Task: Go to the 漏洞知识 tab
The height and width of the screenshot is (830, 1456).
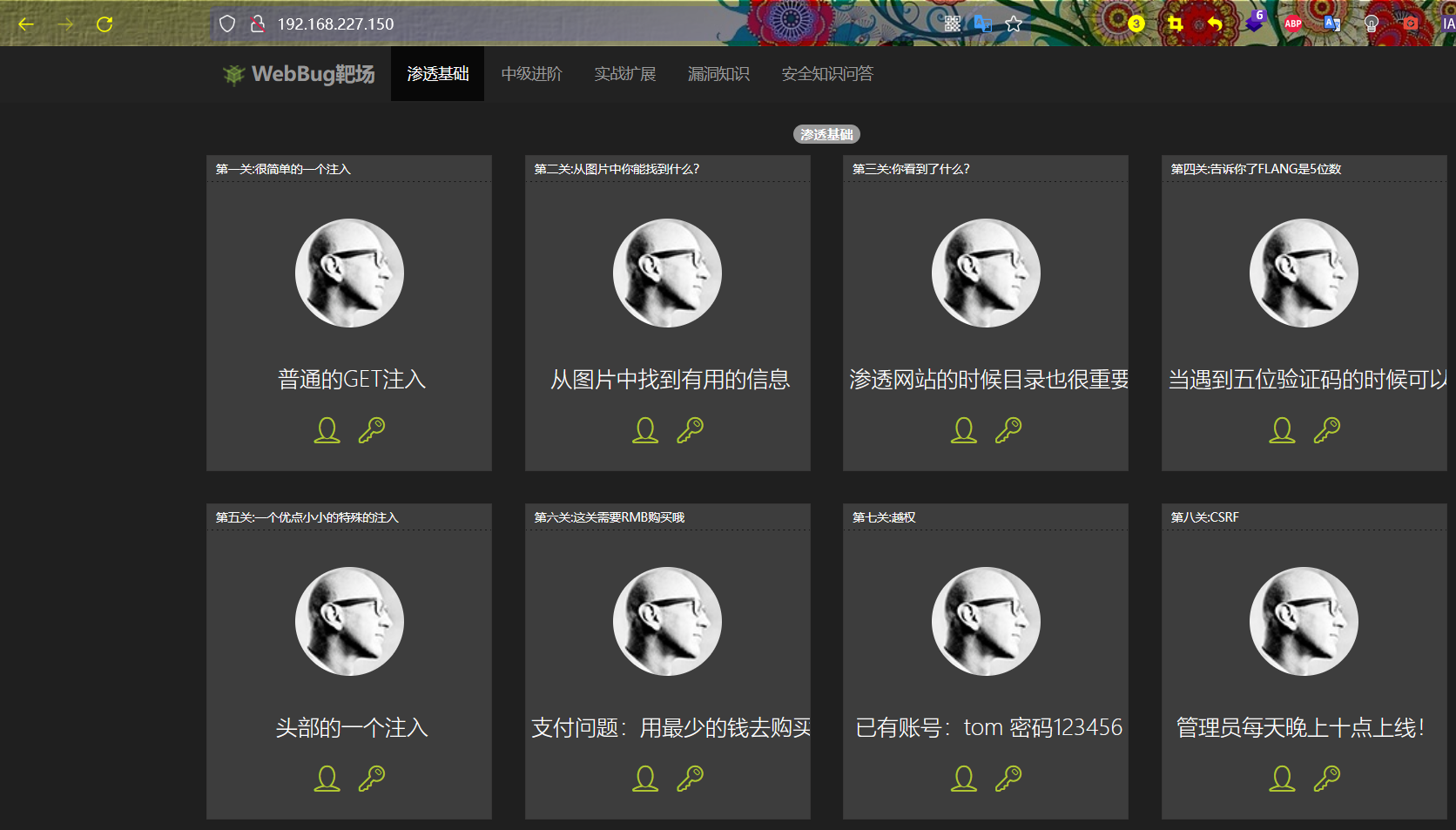Action: pos(718,74)
